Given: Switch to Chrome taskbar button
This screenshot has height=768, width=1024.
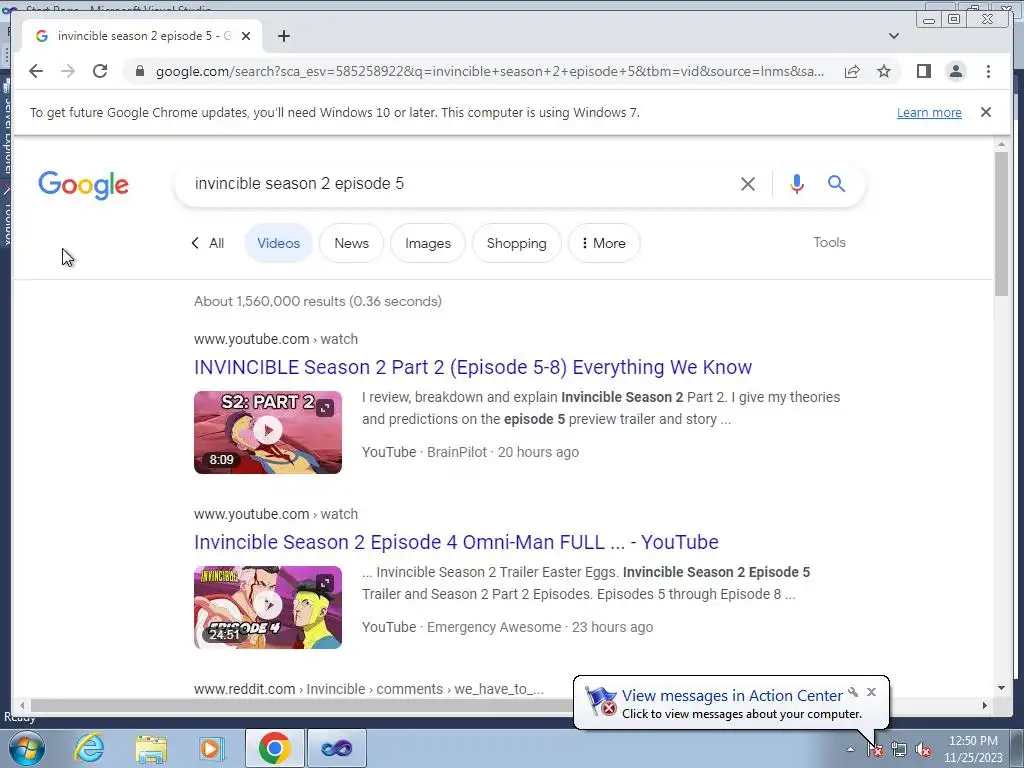Looking at the screenshot, I should tap(274, 748).
